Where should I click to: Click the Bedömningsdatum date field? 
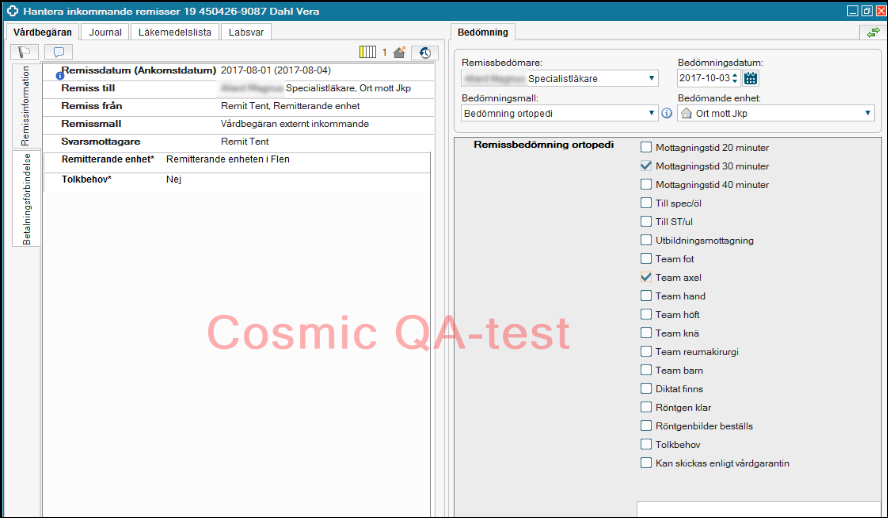pyautogui.click(x=704, y=78)
